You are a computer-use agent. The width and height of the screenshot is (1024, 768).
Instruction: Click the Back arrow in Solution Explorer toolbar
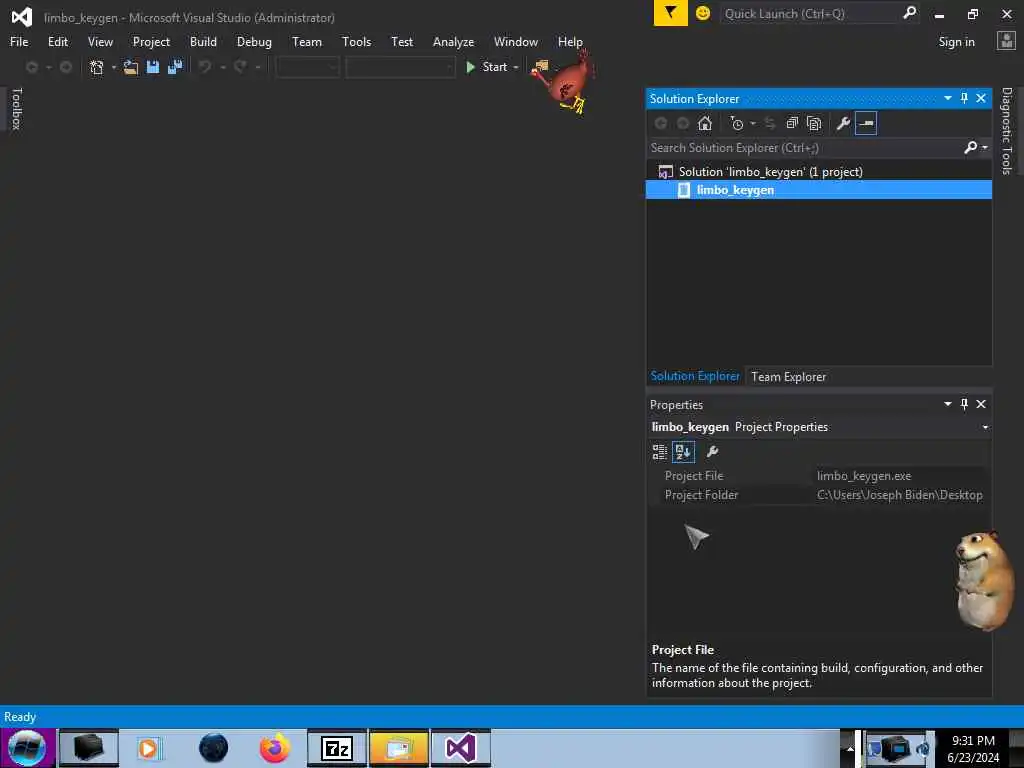tap(661, 123)
